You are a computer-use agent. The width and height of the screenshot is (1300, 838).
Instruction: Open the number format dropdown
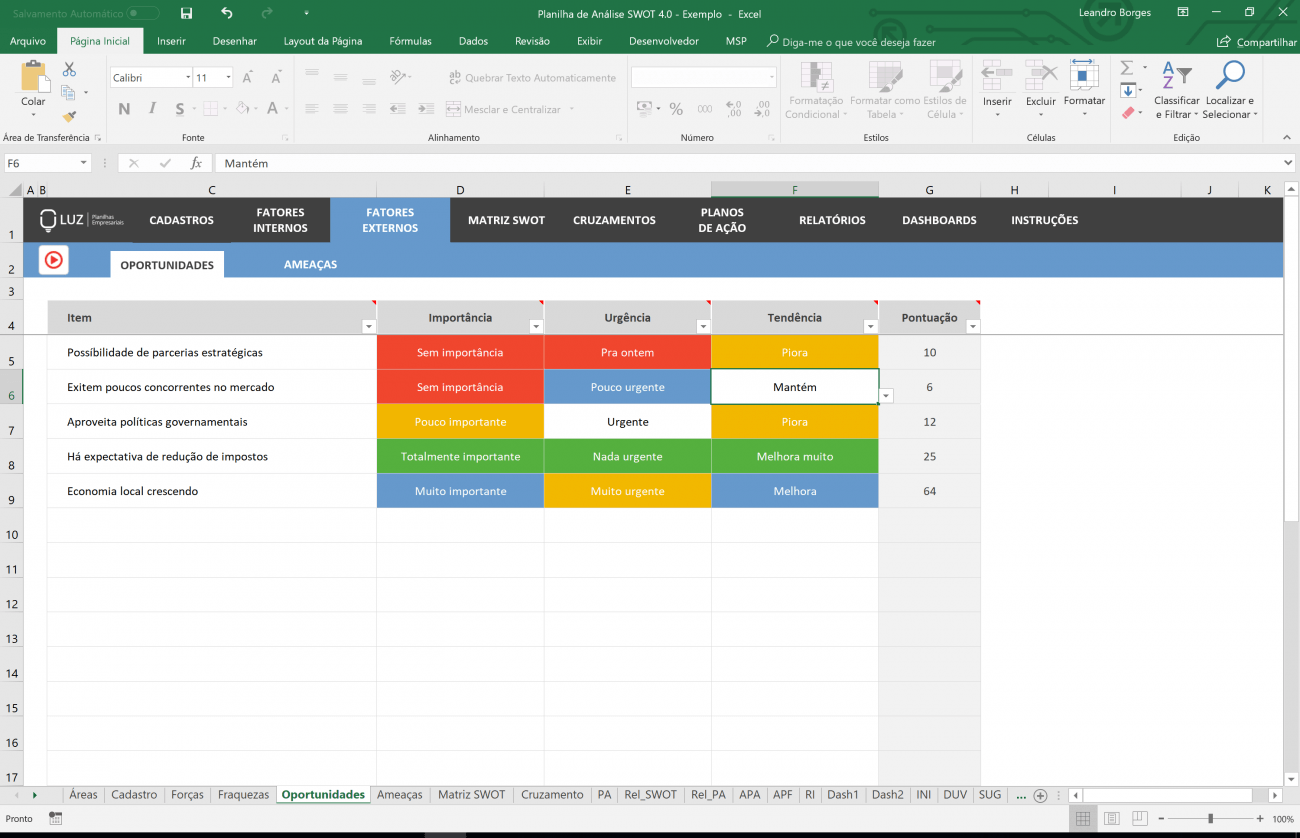tap(771, 77)
